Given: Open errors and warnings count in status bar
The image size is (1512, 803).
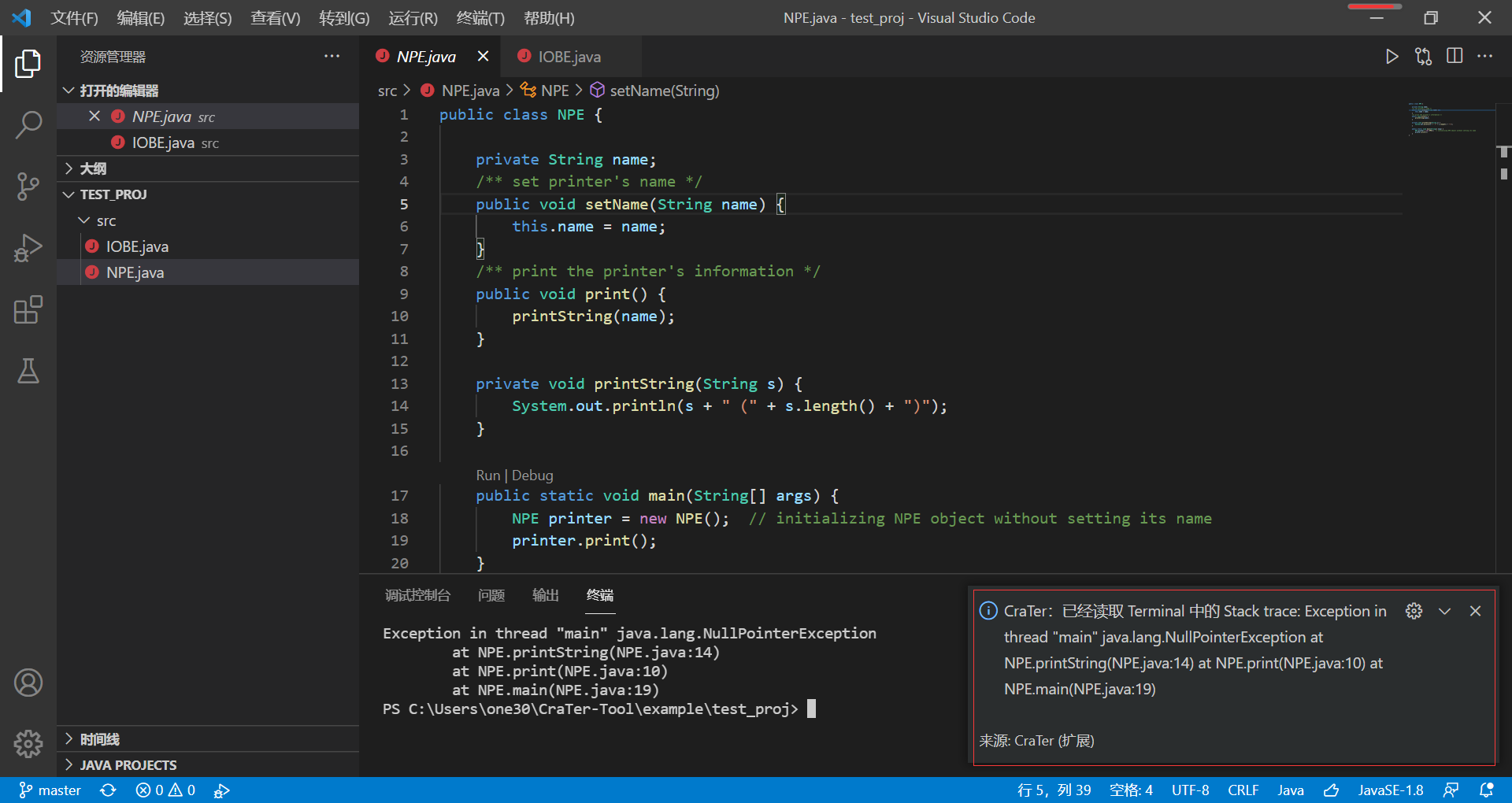Looking at the screenshot, I should coord(165,790).
